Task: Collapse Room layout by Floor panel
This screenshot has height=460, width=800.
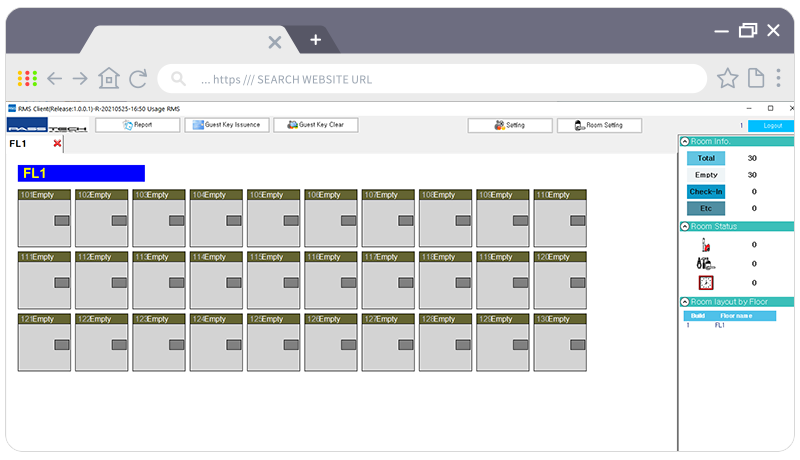Action: click(685, 302)
